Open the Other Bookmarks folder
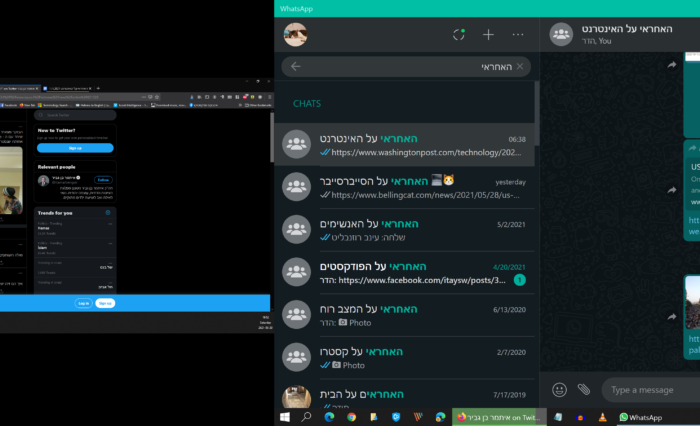Viewport: 700px width, 426px height. [x=258, y=105]
